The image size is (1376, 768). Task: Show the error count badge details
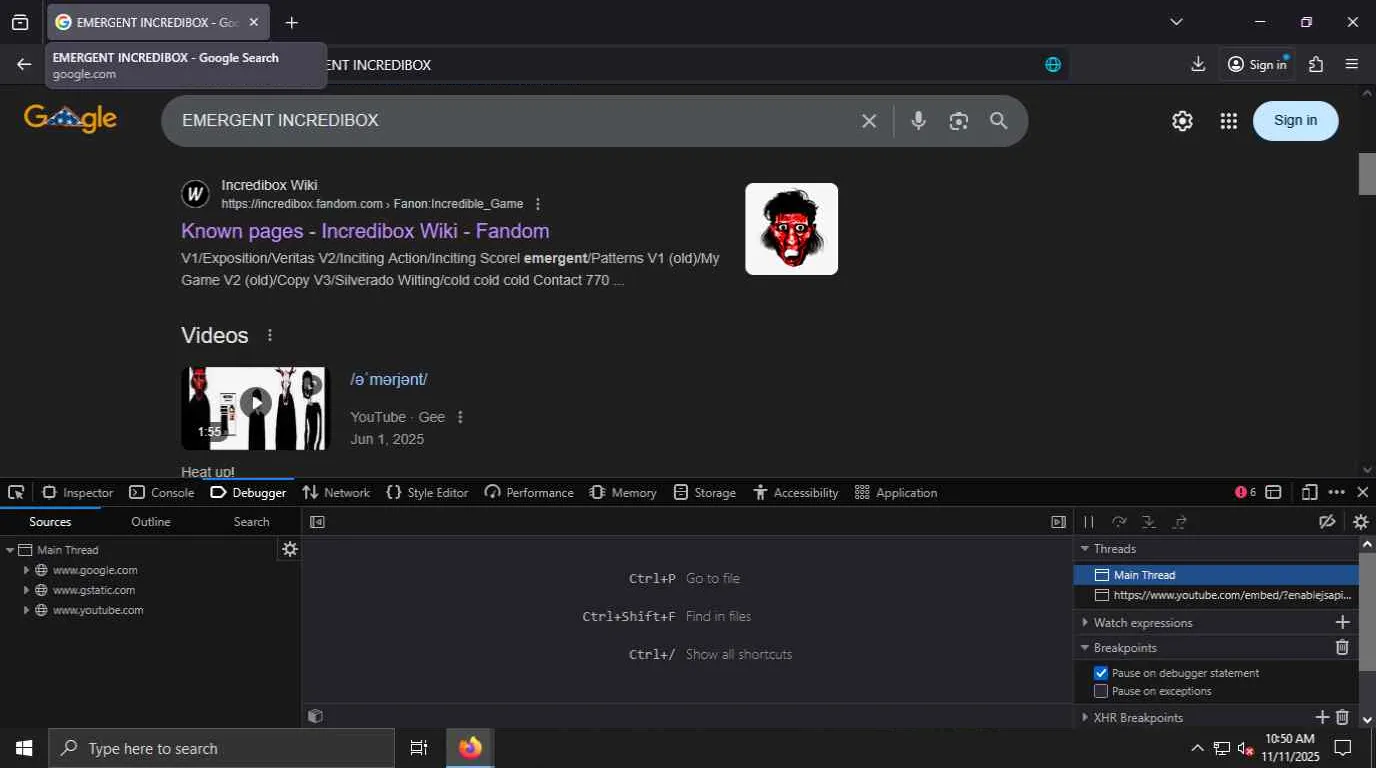1246,492
